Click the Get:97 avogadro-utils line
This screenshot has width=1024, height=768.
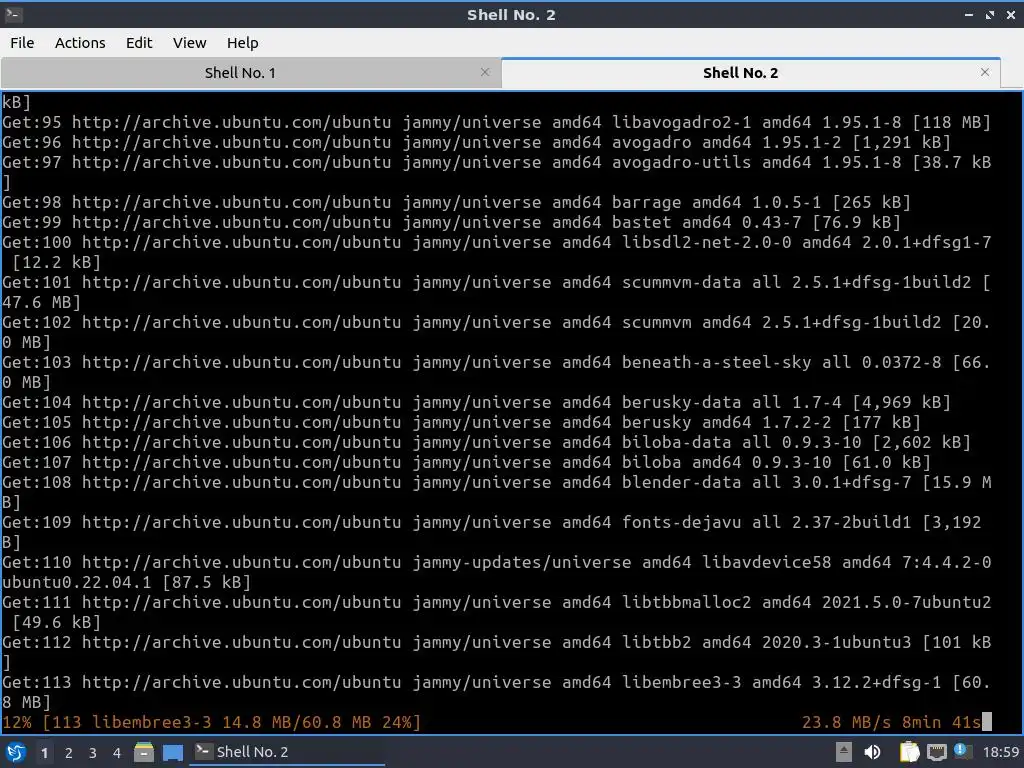[x=496, y=172]
